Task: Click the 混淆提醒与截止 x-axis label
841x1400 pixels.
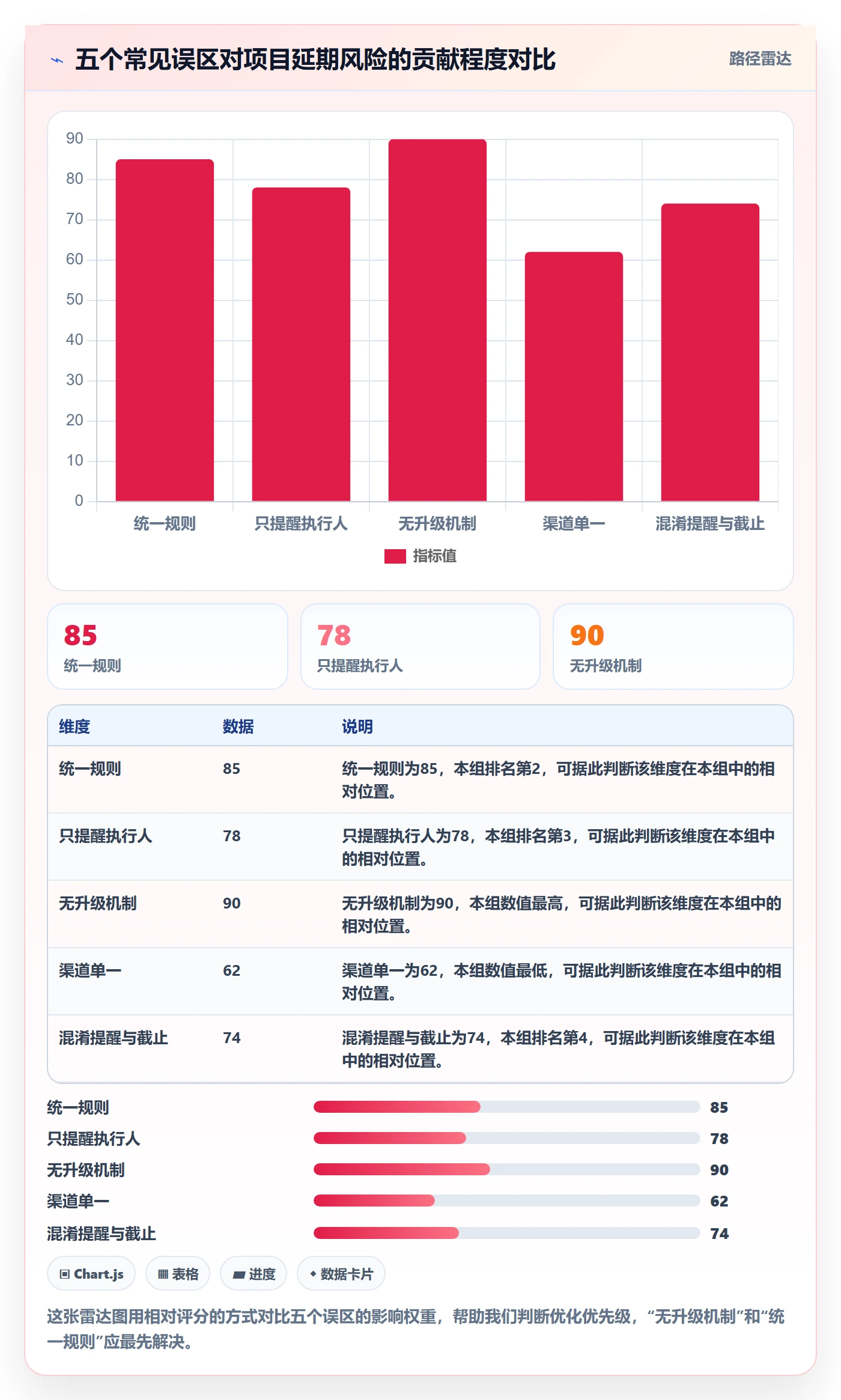Action: click(710, 523)
